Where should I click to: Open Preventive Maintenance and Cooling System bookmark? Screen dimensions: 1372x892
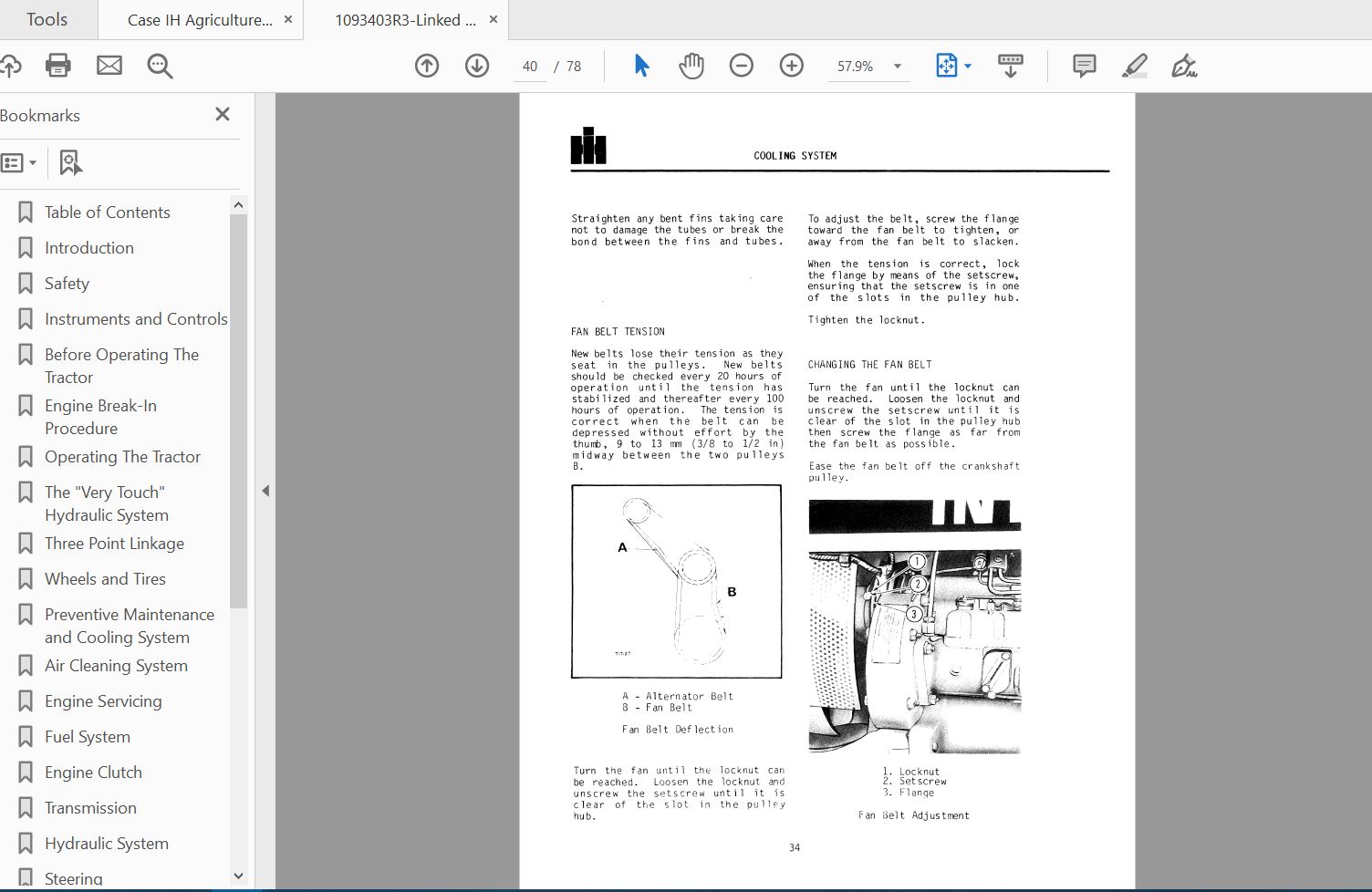tap(129, 626)
